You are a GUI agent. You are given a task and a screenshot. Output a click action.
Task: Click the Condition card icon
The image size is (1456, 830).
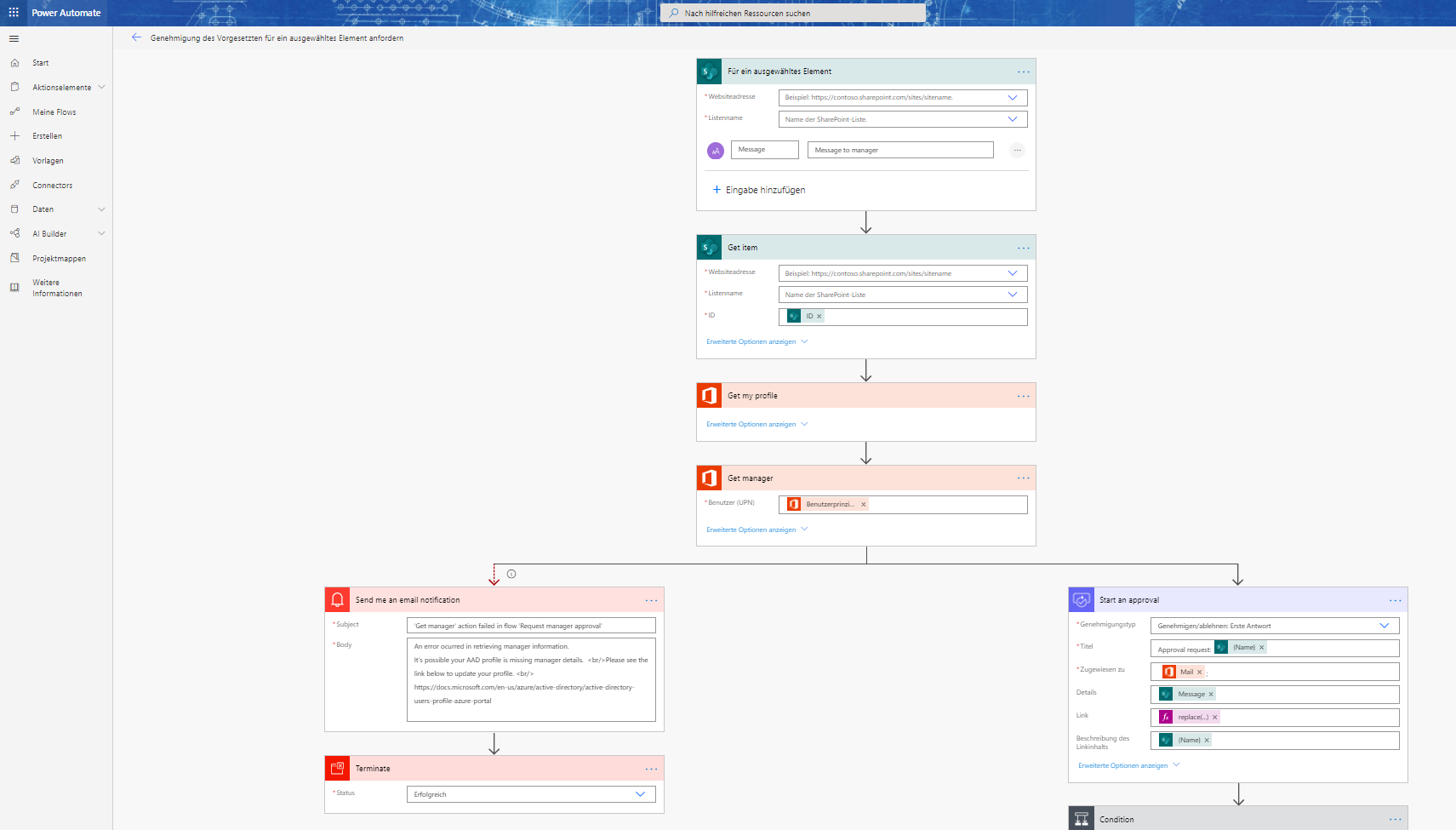point(1082,818)
